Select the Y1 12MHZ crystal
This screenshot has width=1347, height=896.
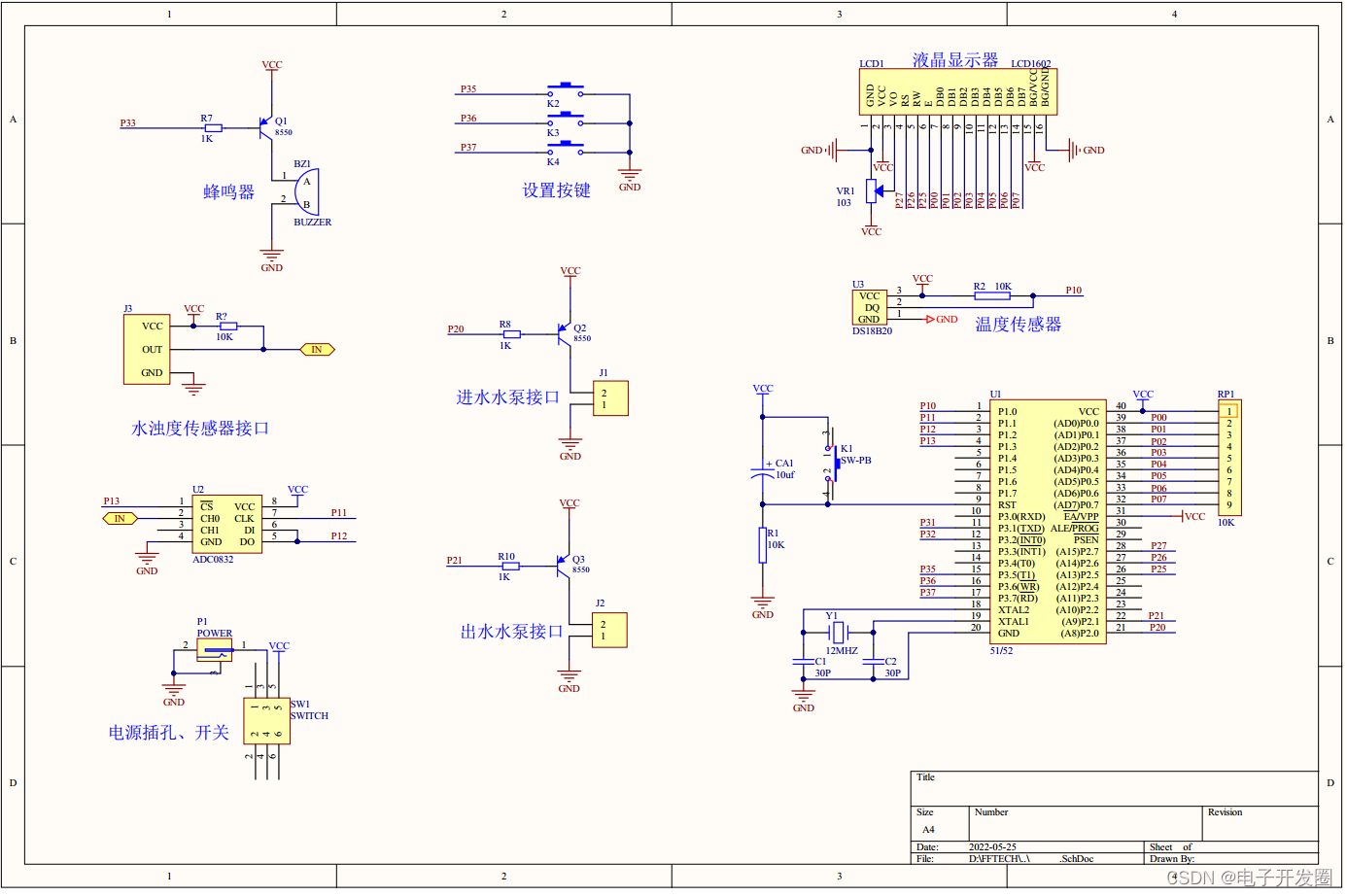(838, 632)
